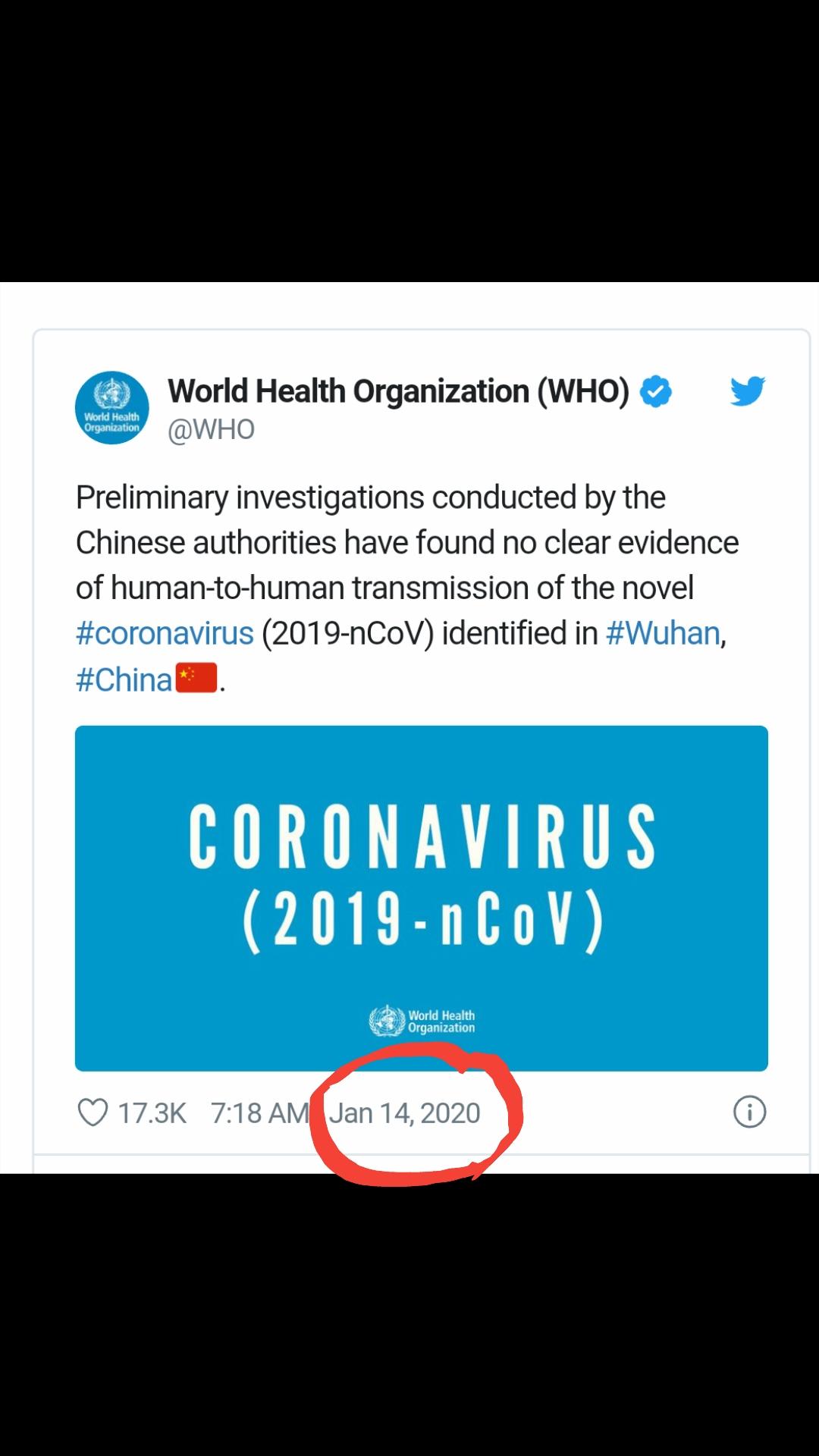Click the WHO emblem inside the blue image
This screenshot has width=819, height=1456.
[x=387, y=1021]
